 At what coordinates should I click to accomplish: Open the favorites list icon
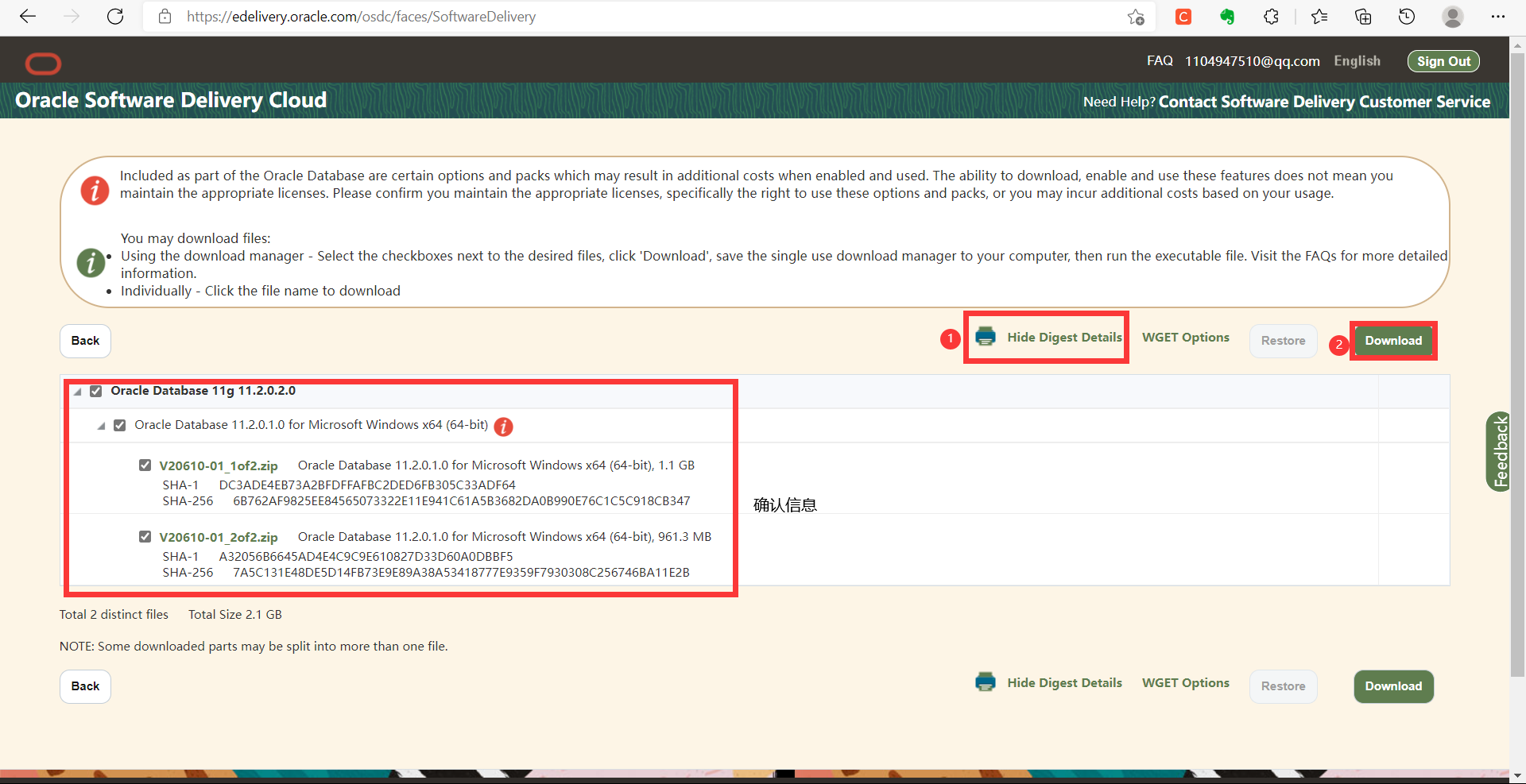coord(1319,17)
